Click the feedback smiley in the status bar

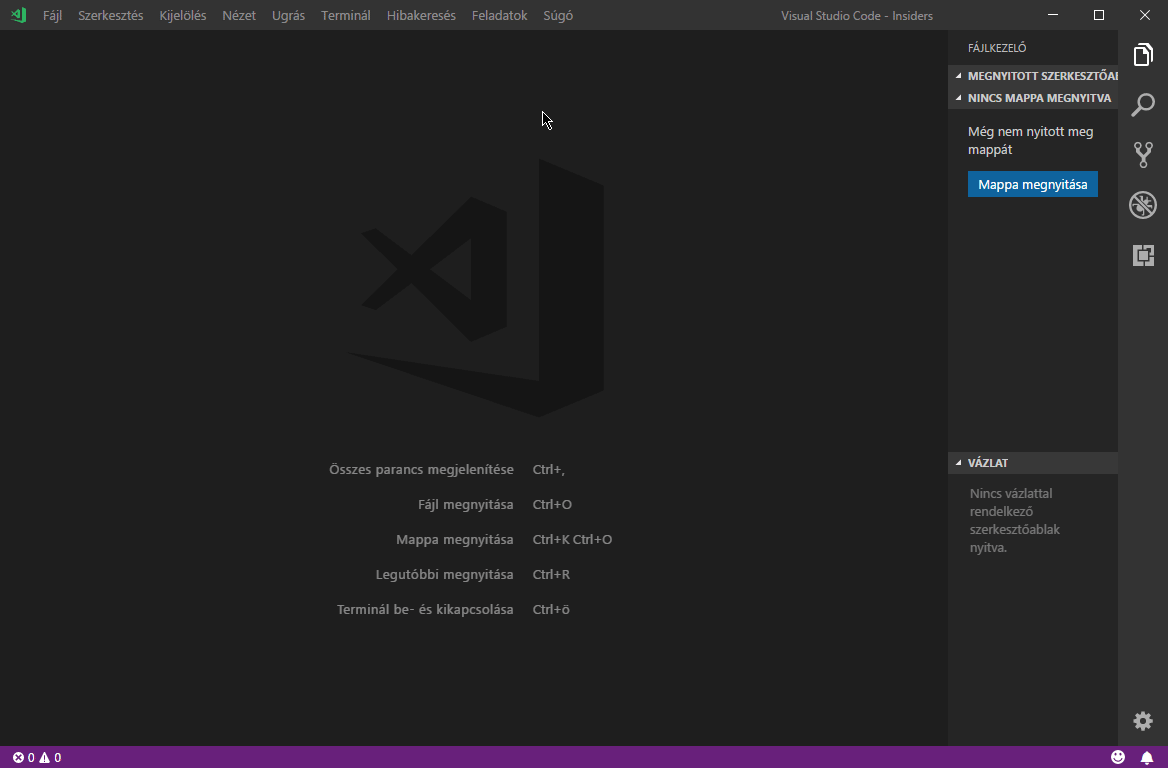coord(1118,756)
